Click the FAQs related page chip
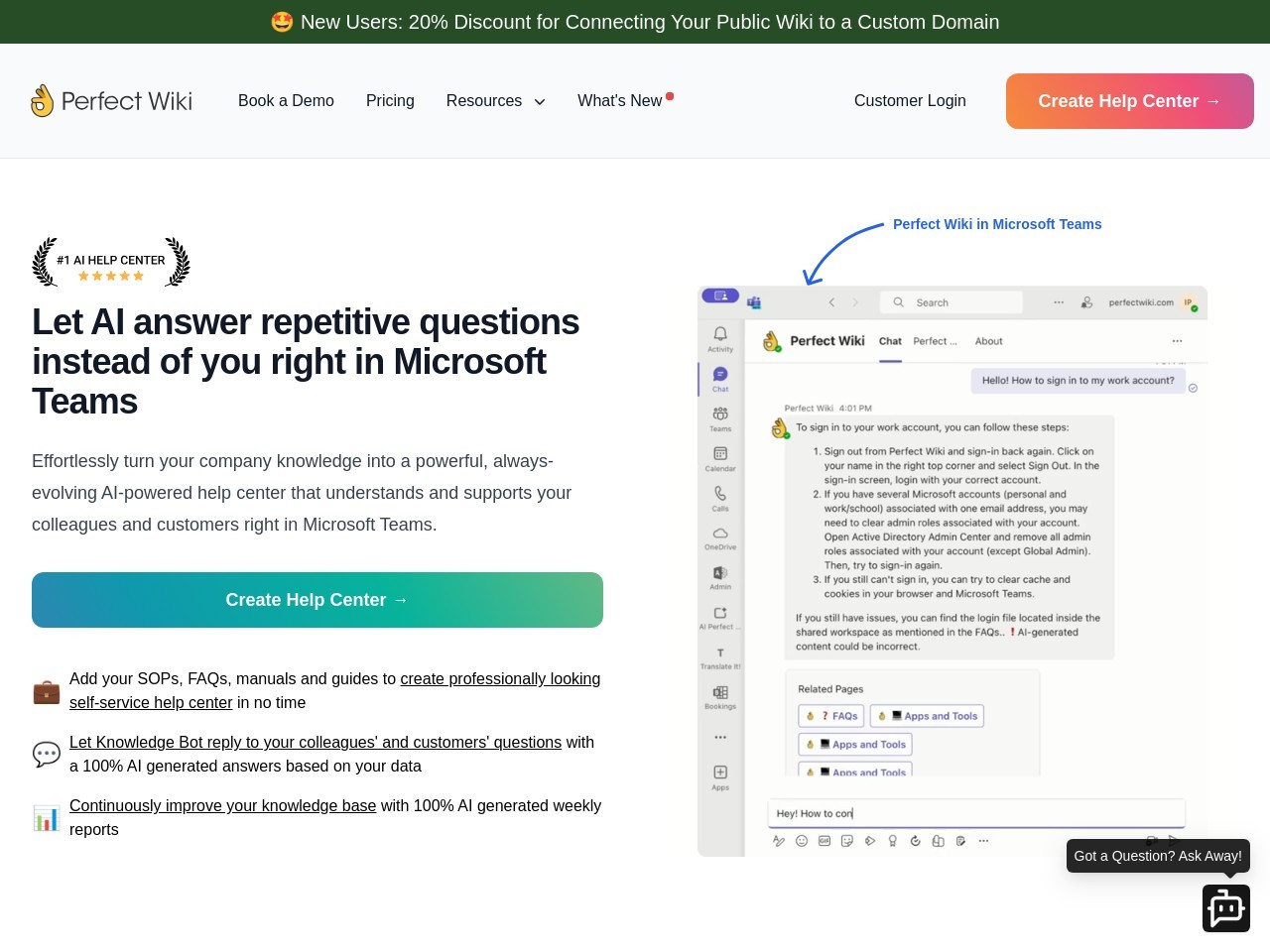1270x952 pixels. pyautogui.click(x=831, y=716)
